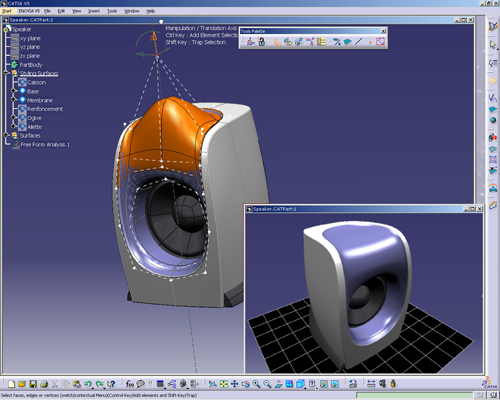Click the Save floppy disk icon

pos(33,384)
